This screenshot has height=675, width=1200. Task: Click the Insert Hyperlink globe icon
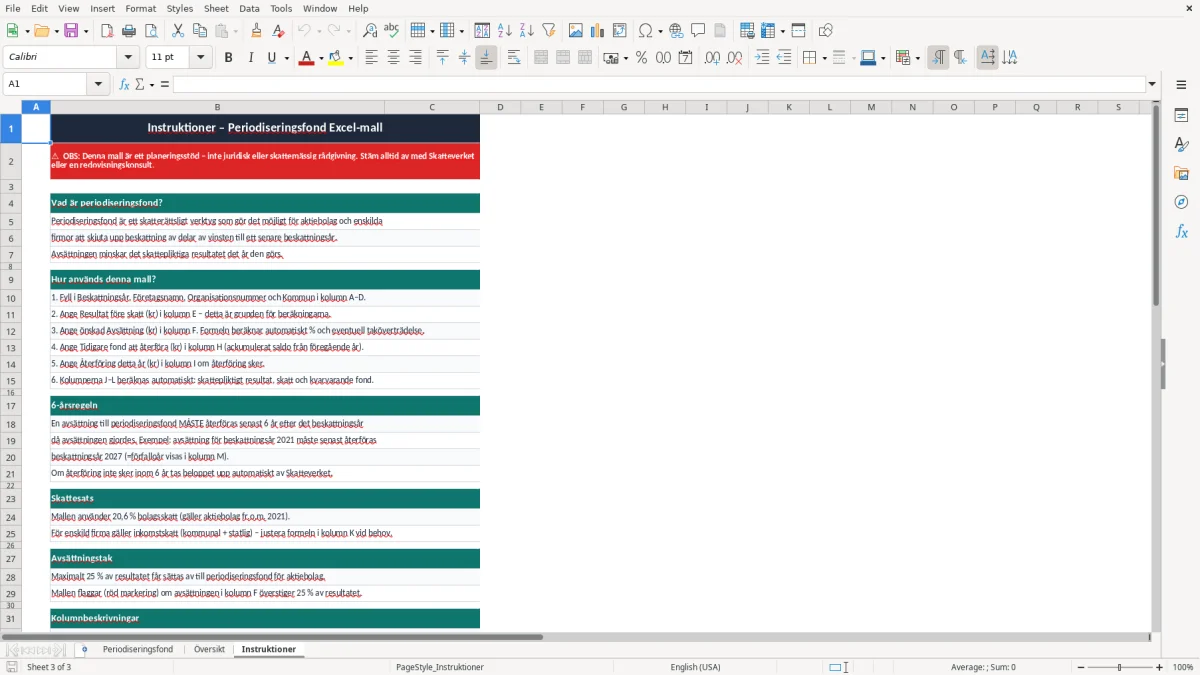point(676,31)
